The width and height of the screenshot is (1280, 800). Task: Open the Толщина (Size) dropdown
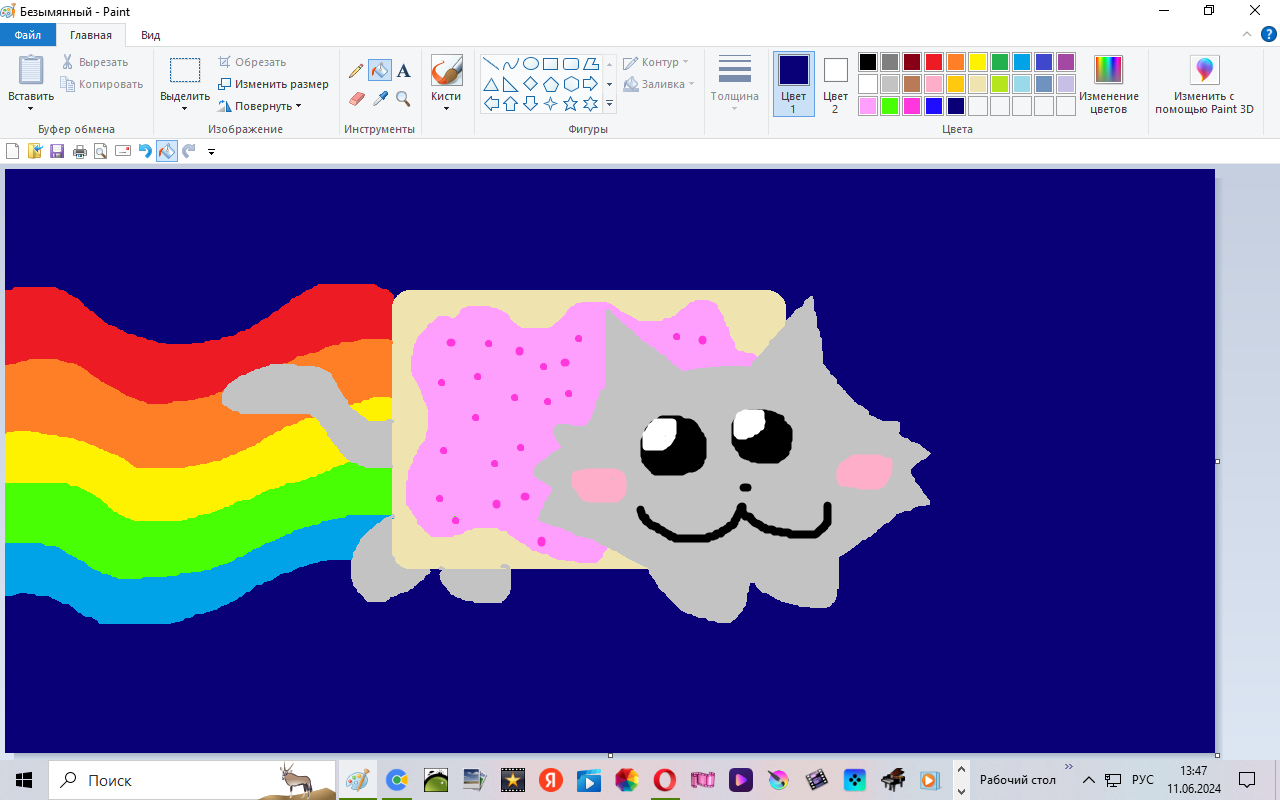735,84
